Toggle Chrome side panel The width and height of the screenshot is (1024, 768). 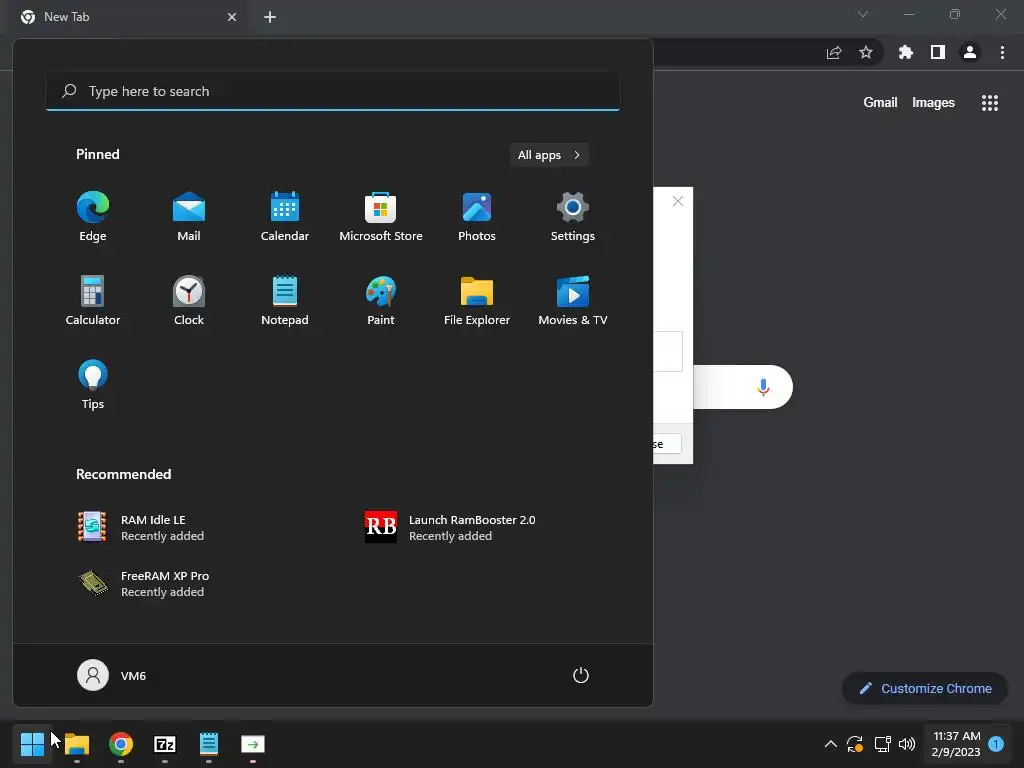938,52
